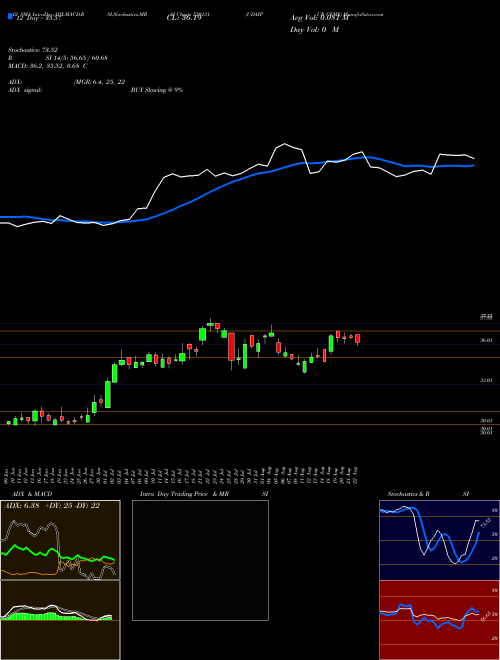Click the 'Day Vol: 0 M' text
The height and width of the screenshot is (660, 500).
[x=314, y=30]
